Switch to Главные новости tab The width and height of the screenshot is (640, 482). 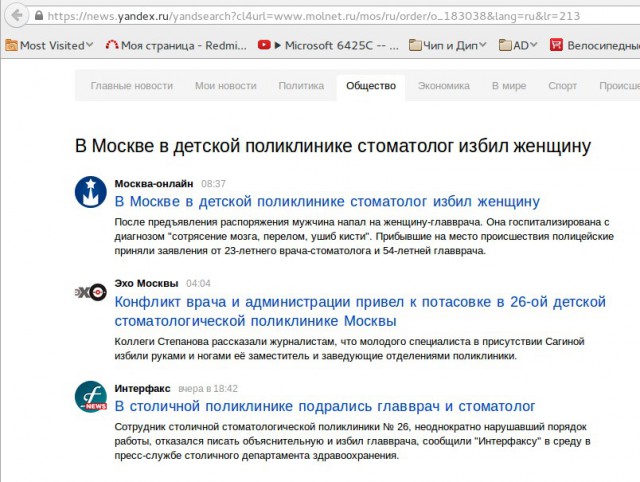tap(131, 86)
